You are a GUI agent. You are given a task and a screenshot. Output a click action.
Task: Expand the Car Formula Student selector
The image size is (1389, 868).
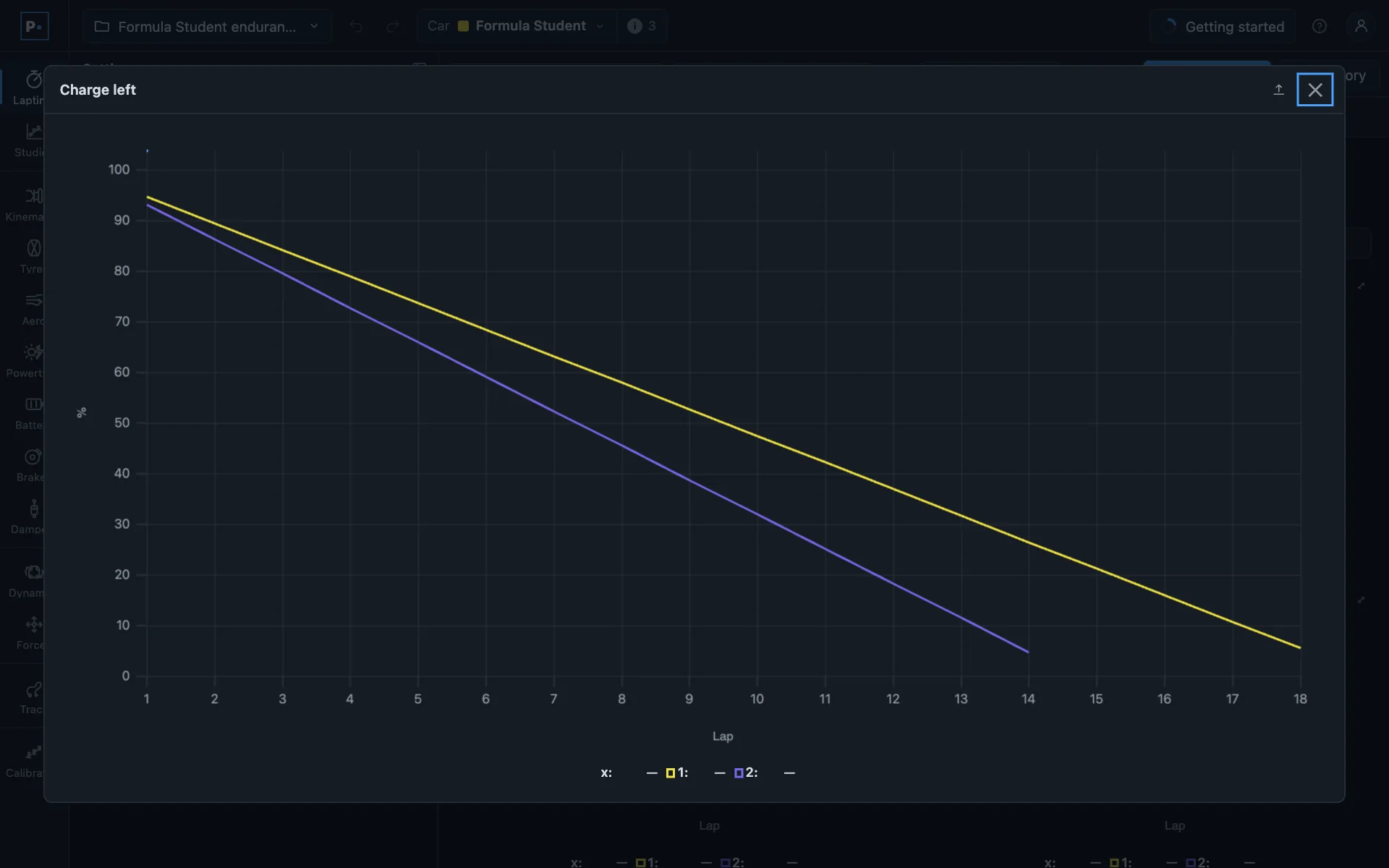point(516,26)
